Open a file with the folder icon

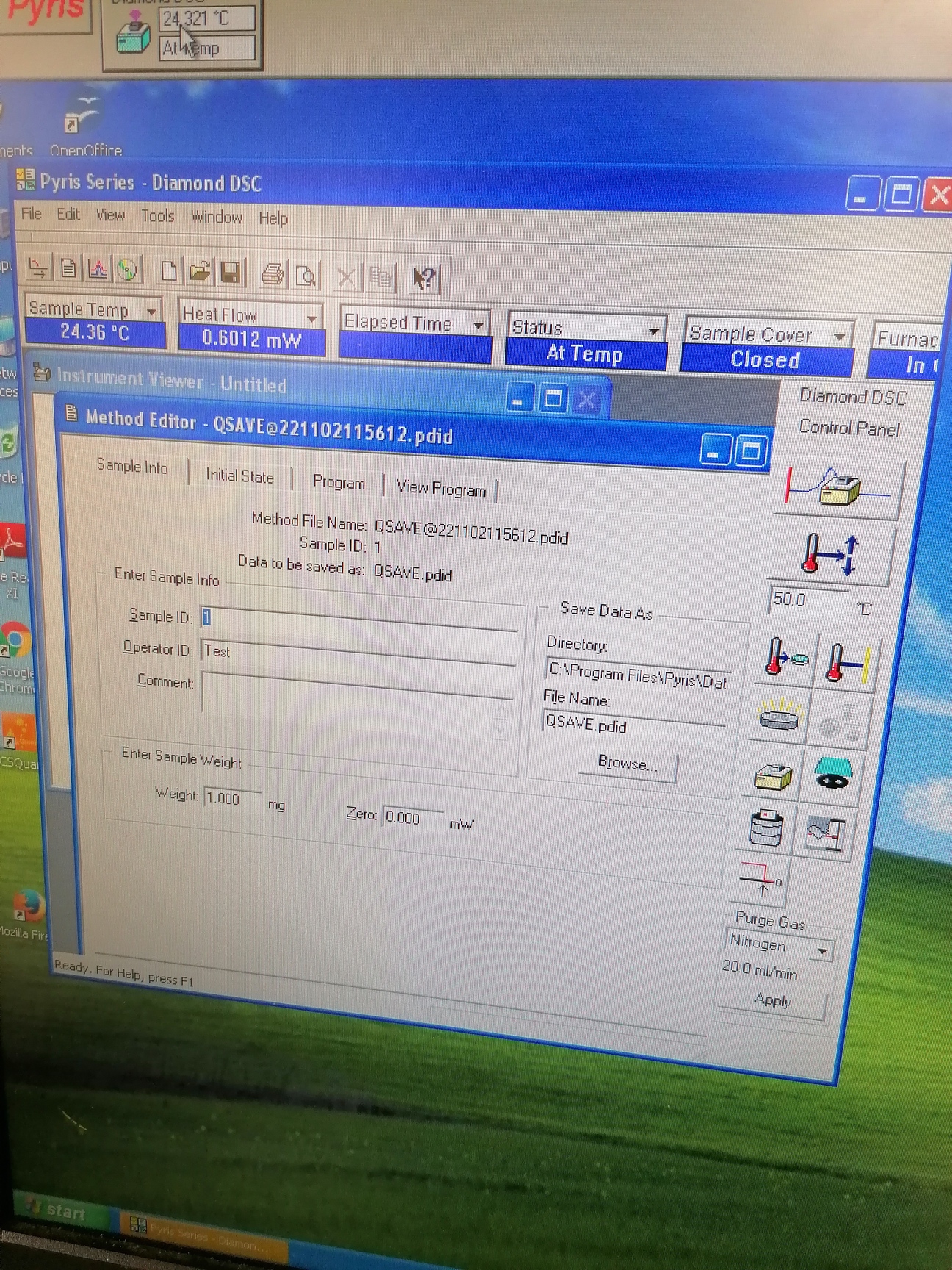(199, 272)
